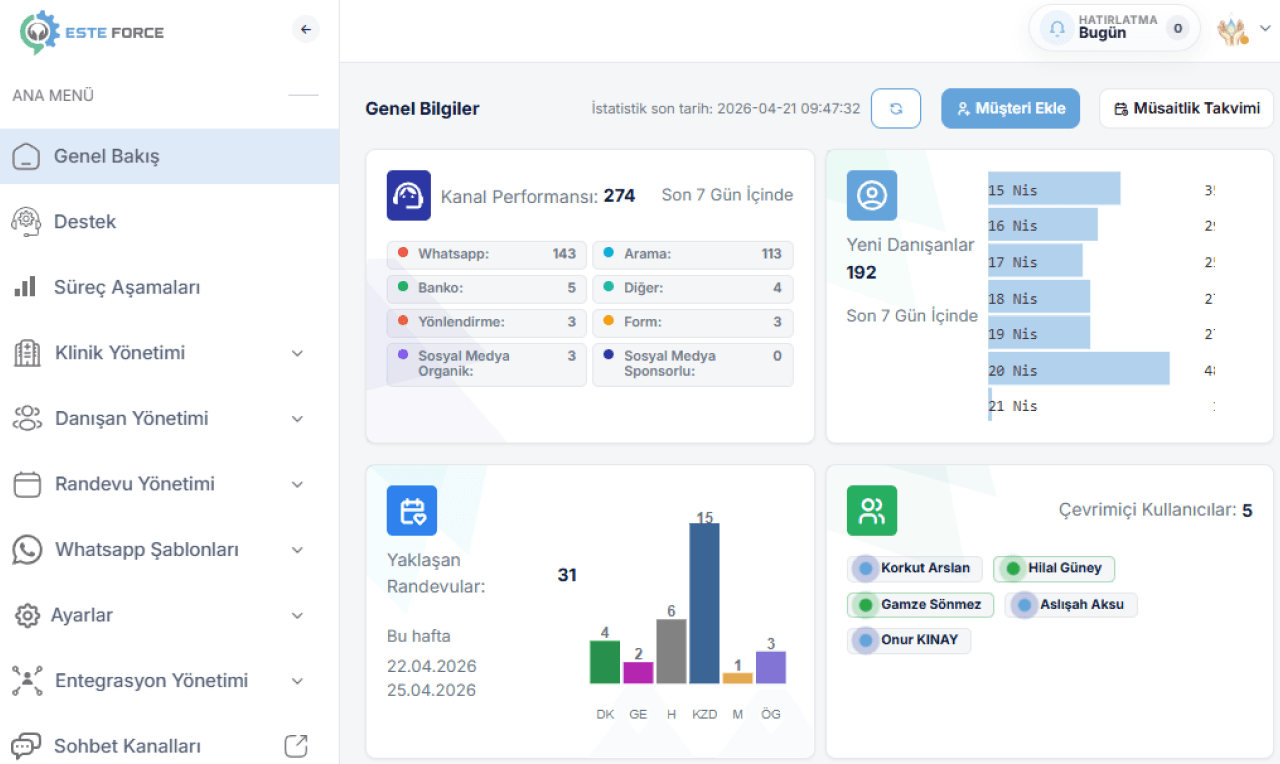
Task: Click the online users green icon
Action: tap(871, 511)
